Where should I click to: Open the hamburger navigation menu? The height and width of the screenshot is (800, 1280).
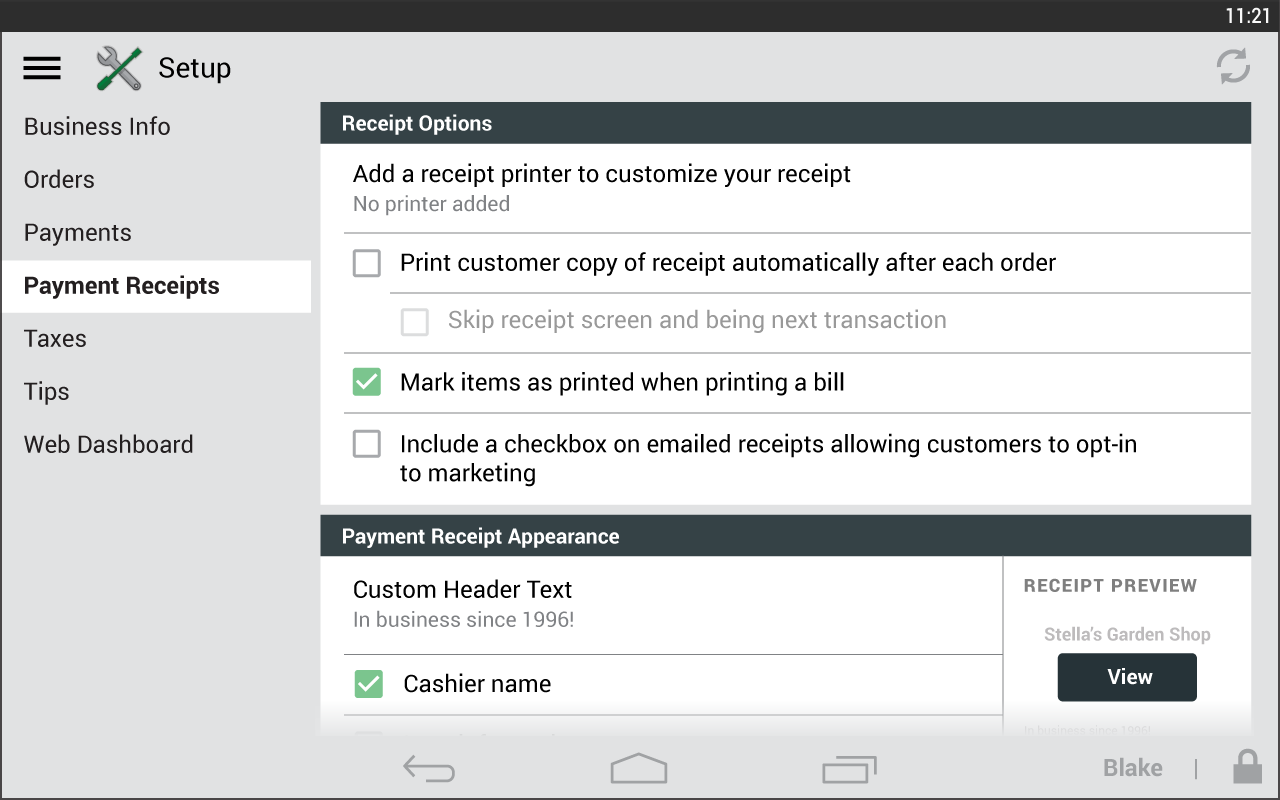(x=42, y=68)
